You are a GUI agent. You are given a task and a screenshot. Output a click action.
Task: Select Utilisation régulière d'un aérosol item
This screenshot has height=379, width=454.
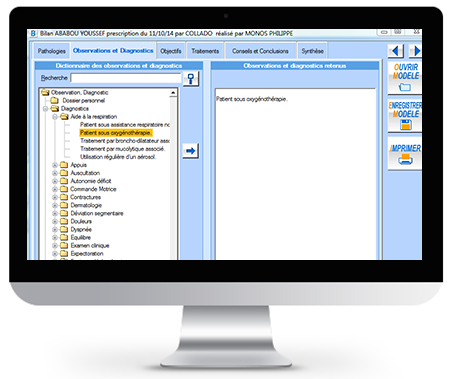pos(118,157)
